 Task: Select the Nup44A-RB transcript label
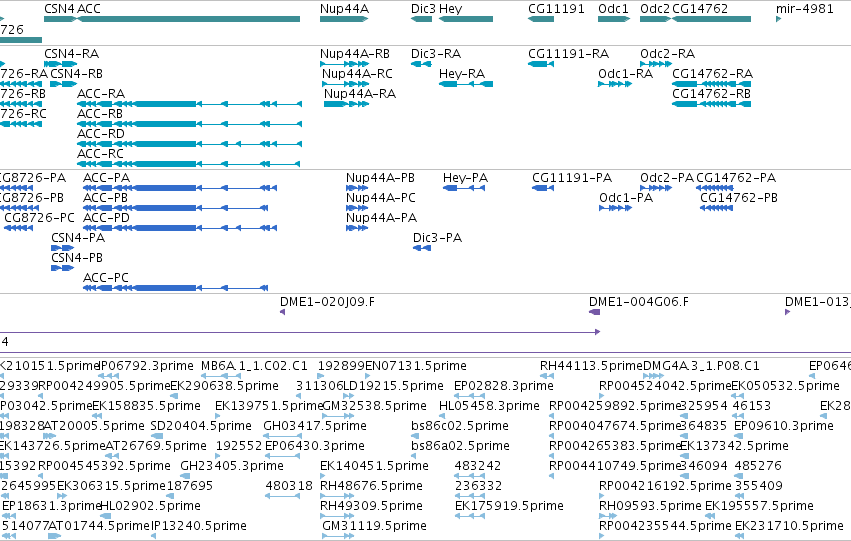[x=355, y=54]
